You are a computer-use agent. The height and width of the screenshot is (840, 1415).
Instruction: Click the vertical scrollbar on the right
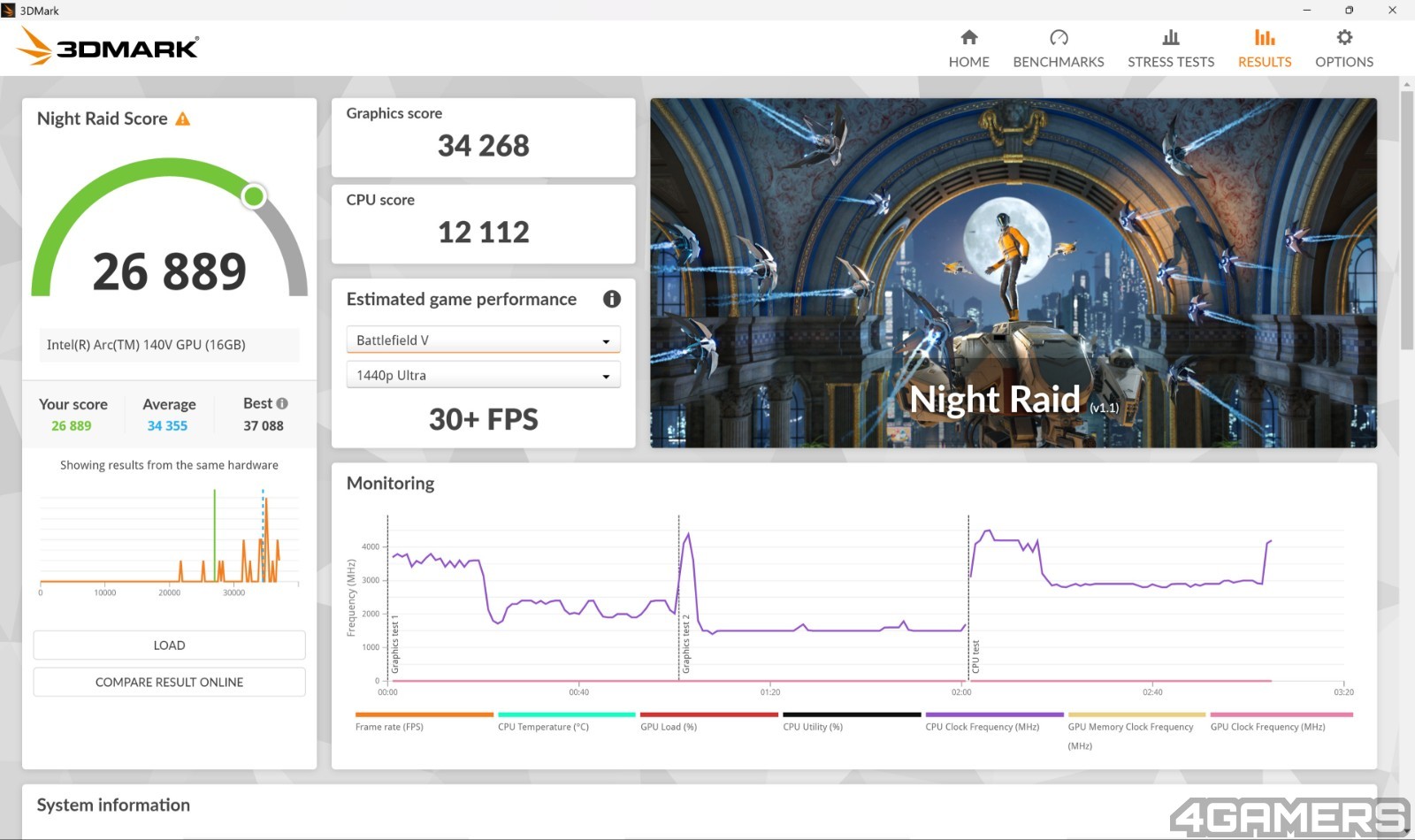coord(1406,221)
